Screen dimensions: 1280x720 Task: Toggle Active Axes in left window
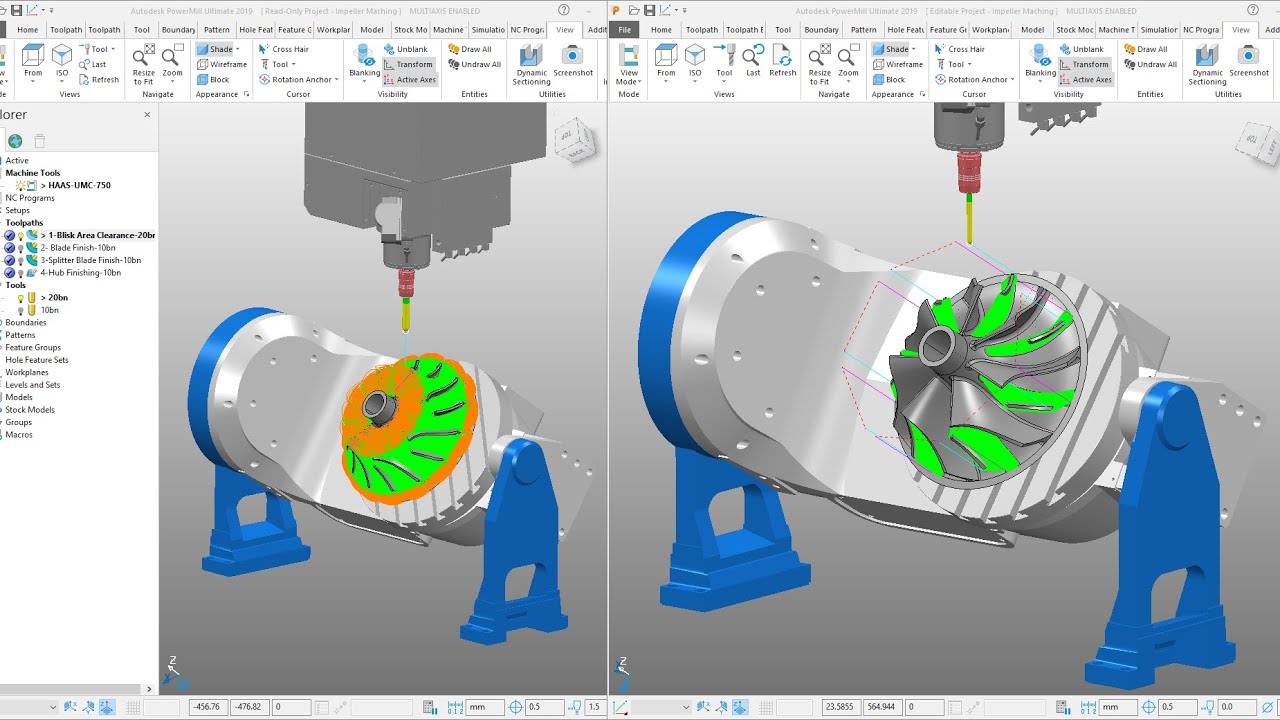(410, 79)
